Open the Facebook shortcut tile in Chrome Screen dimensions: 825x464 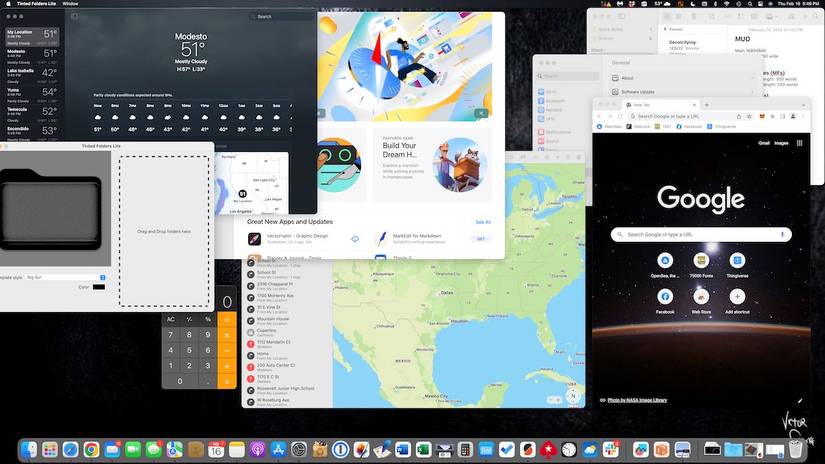665,301
